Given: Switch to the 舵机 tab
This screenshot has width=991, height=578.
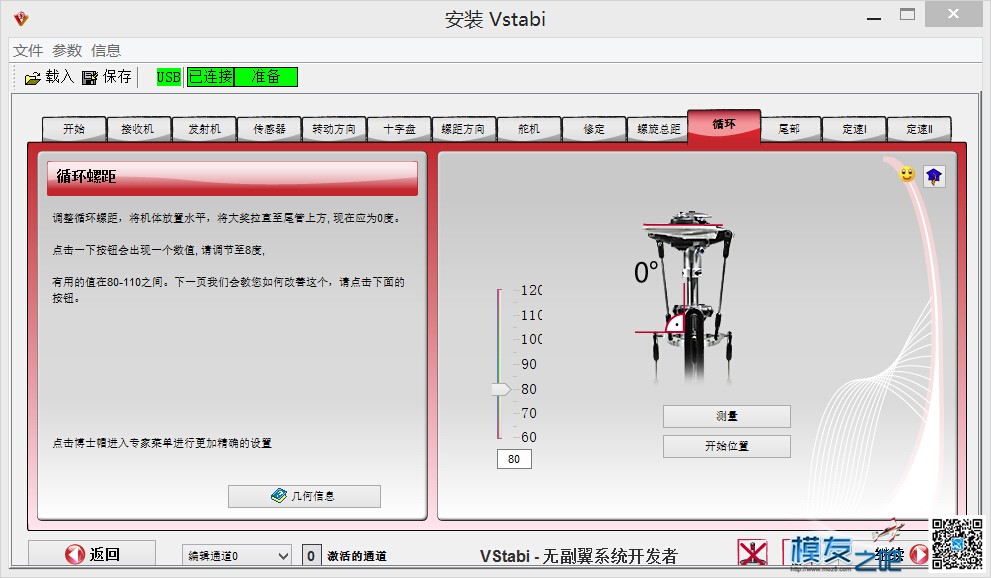Looking at the screenshot, I should pos(529,129).
